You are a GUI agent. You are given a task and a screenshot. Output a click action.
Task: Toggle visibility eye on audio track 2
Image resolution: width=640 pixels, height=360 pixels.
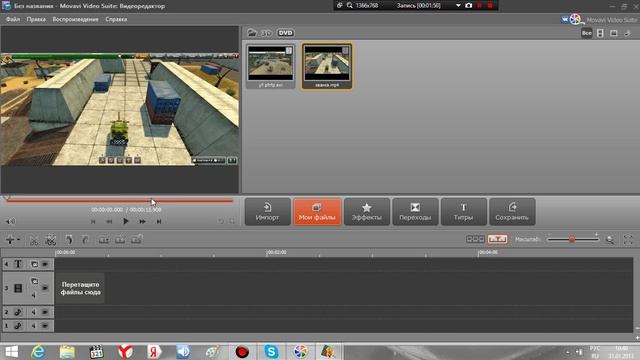point(45,312)
